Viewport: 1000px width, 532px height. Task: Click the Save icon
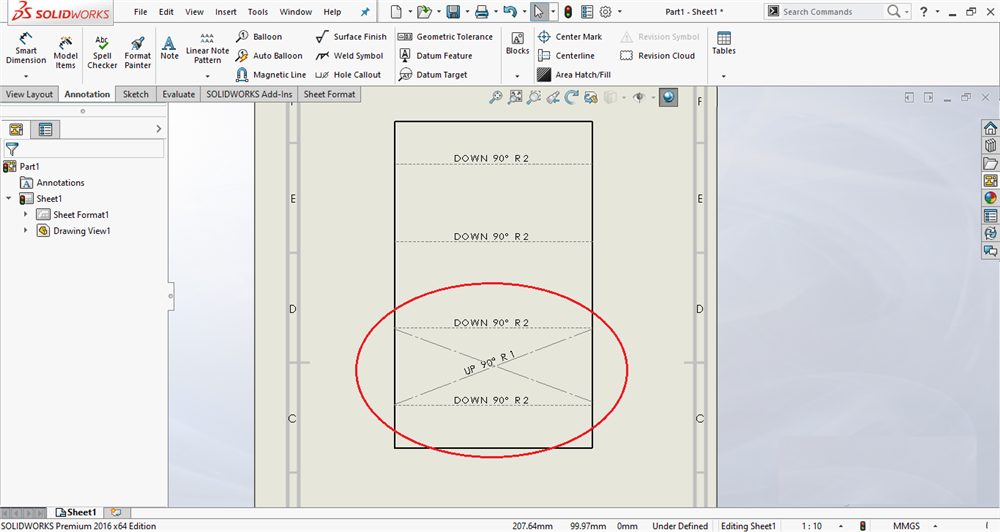[453, 11]
